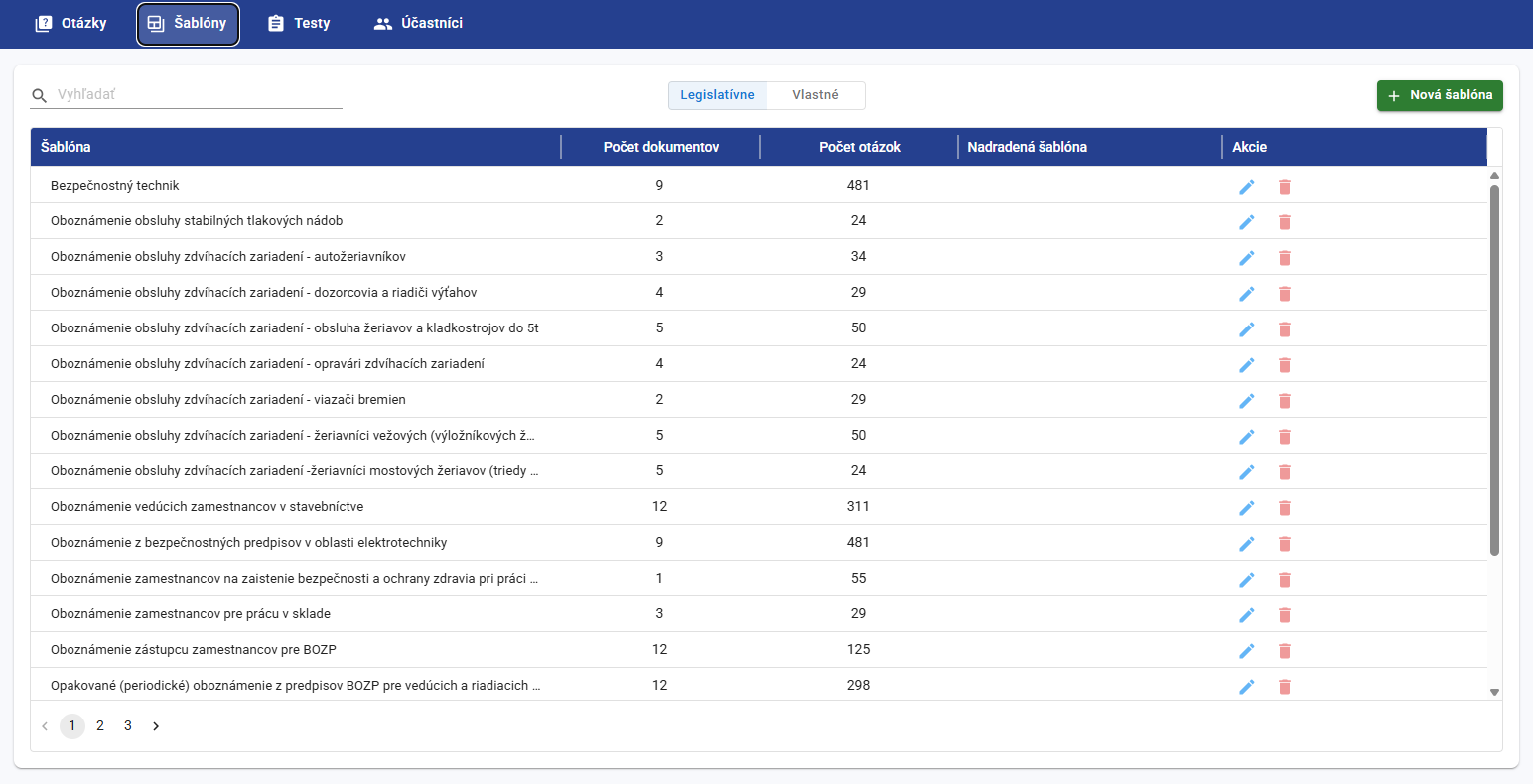This screenshot has height=784, width=1533.
Task: Go to next page with right chevron
Action: coord(156,726)
